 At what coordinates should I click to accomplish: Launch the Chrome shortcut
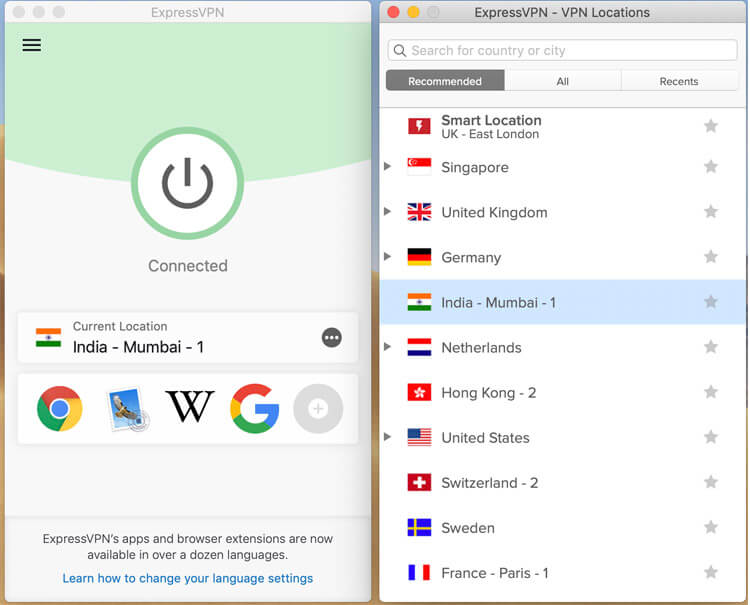pyautogui.click(x=60, y=409)
